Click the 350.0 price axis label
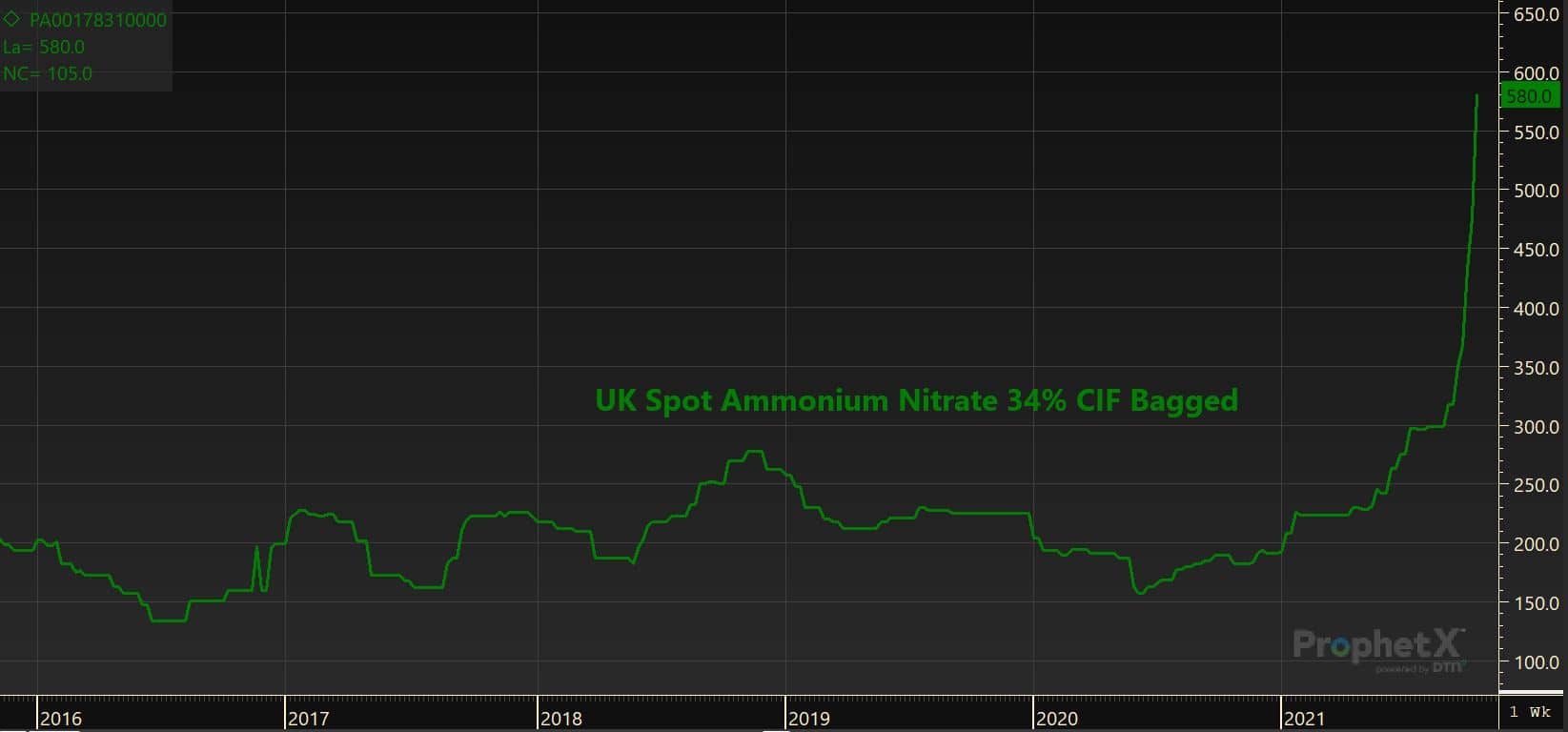Screen dimensions: 1568x732 (x=1537, y=368)
